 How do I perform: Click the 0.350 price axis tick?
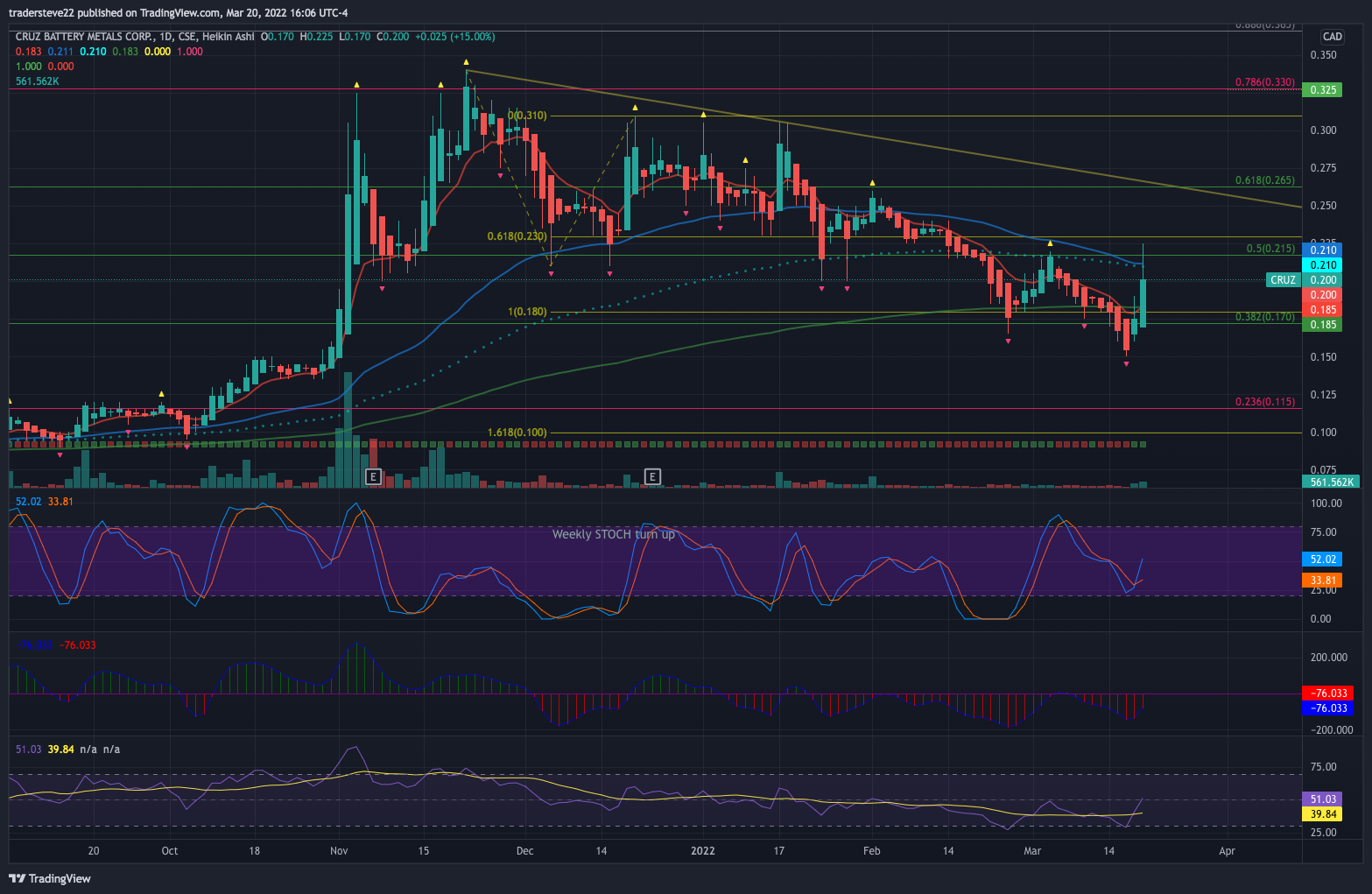pyautogui.click(x=1323, y=55)
